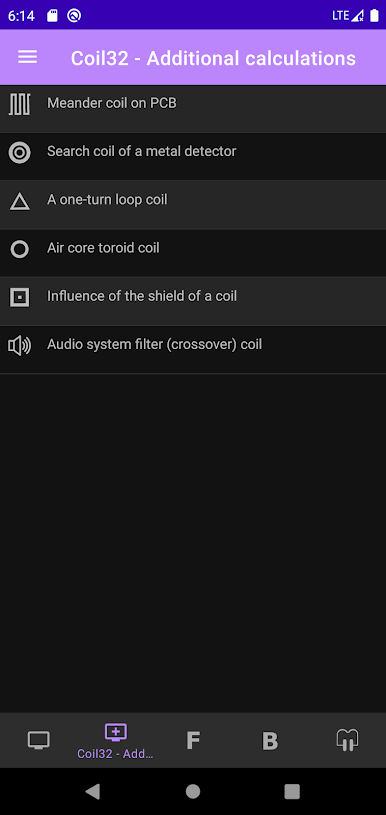The width and height of the screenshot is (386, 815).
Task: Select Influence of the shield of a coil
Action: tap(193, 301)
